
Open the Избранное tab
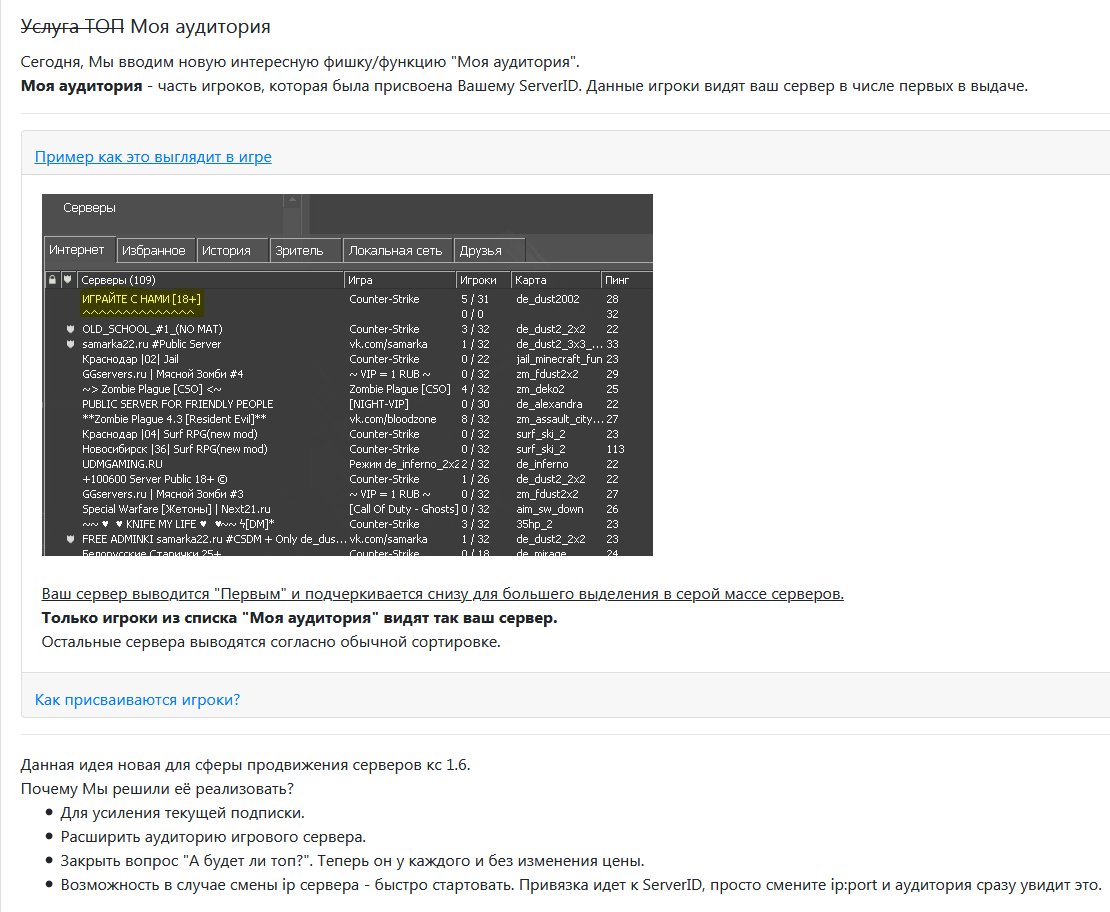155,251
